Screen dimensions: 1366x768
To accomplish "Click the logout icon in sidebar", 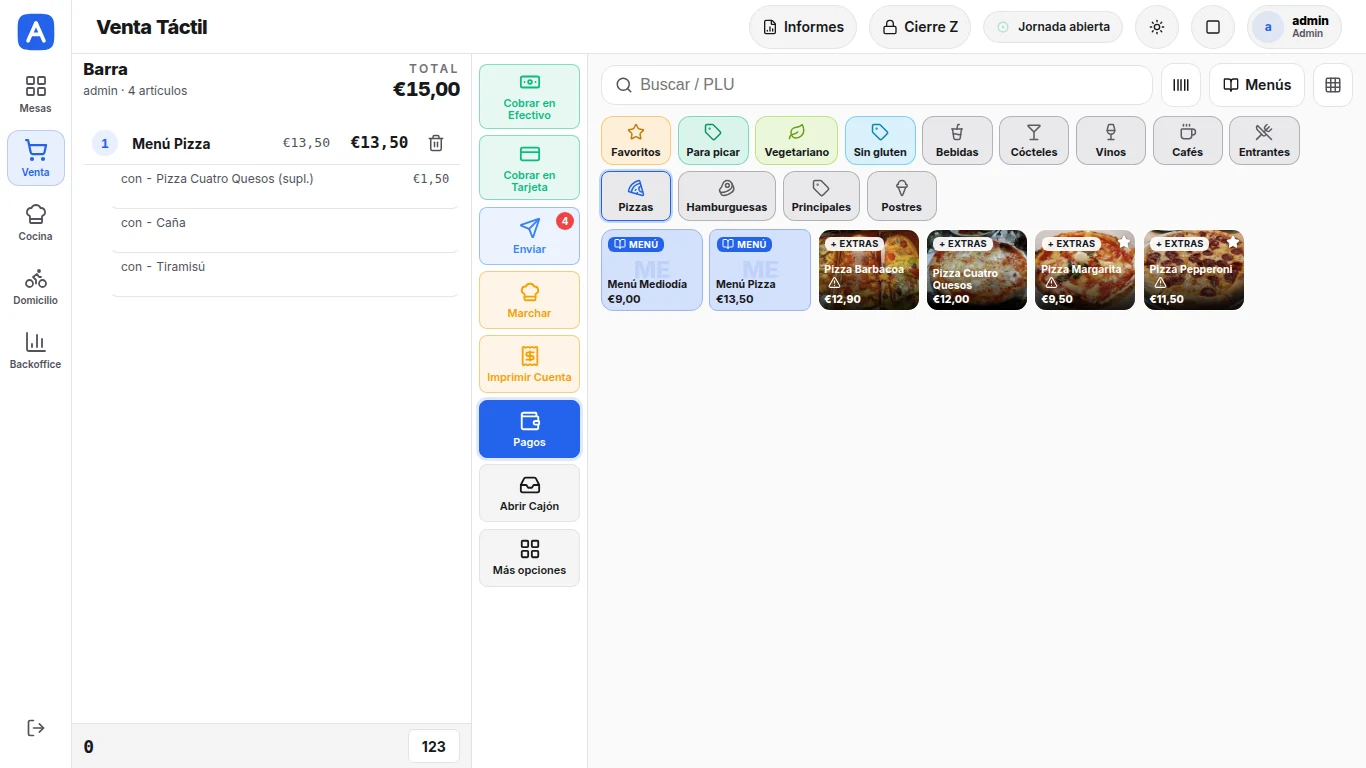I will pyautogui.click(x=36, y=728).
